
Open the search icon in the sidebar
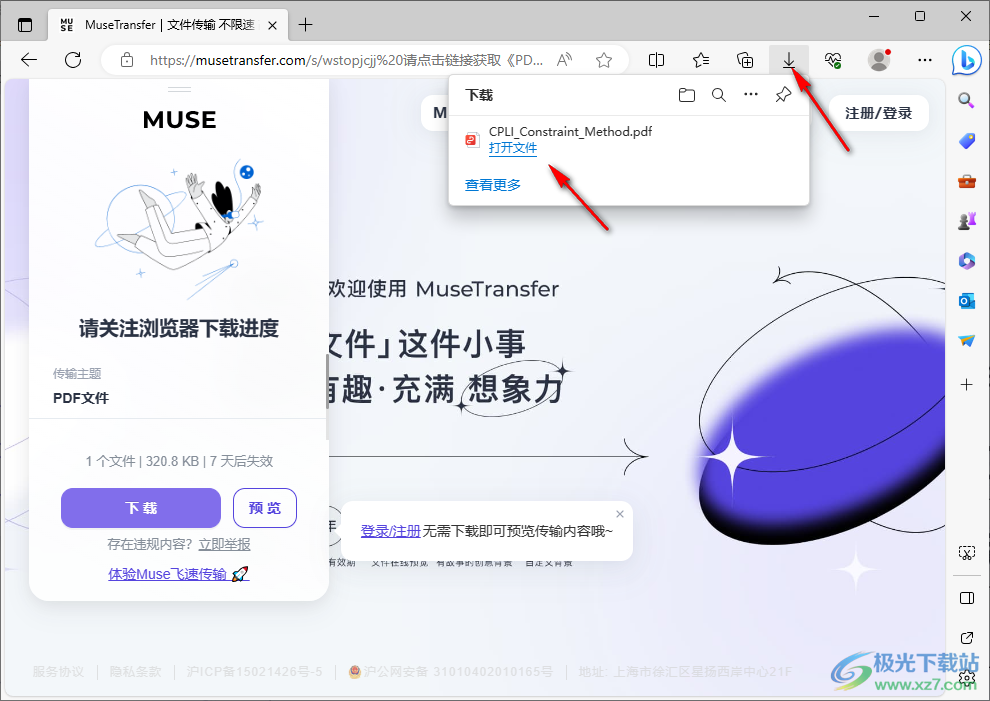coord(965,100)
